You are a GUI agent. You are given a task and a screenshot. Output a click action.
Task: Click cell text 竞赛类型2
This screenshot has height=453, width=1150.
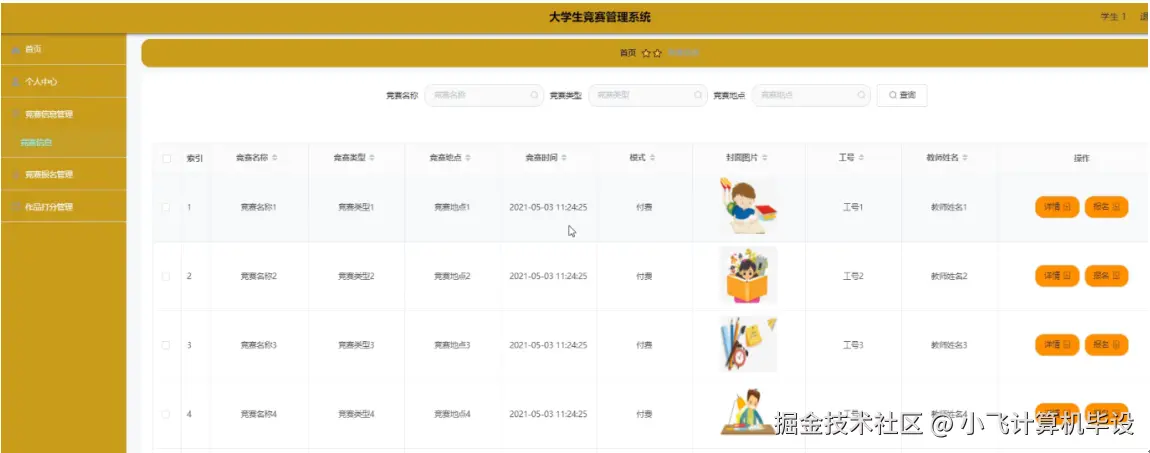coord(356,276)
